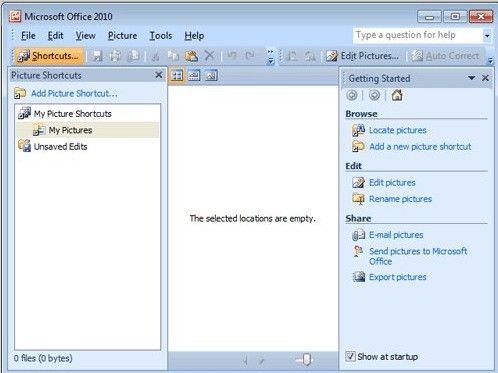Click the Export pictures link
498x373 pixels.
397,277
